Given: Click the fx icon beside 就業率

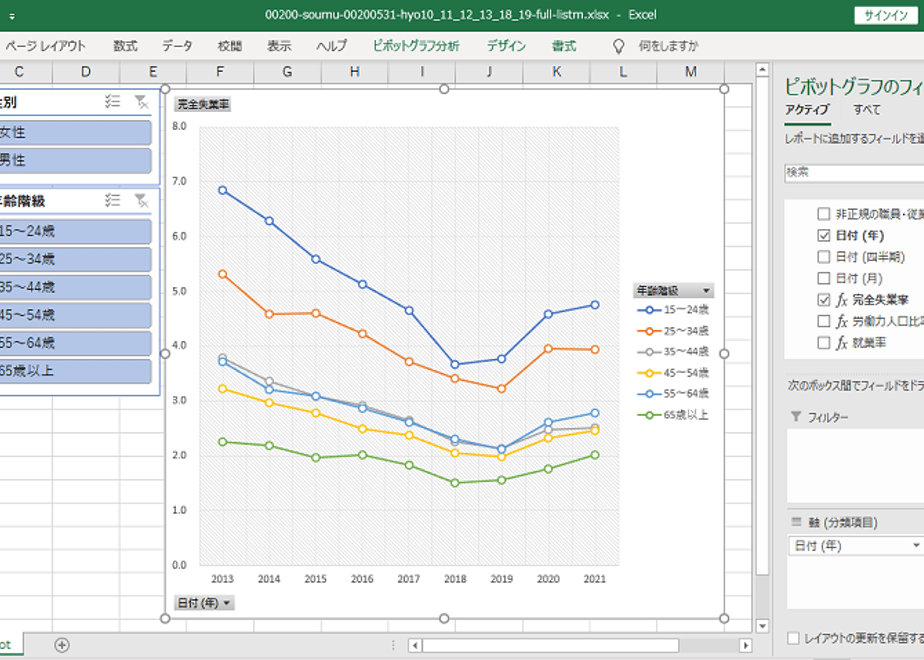Looking at the screenshot, I should coord(842,342).
